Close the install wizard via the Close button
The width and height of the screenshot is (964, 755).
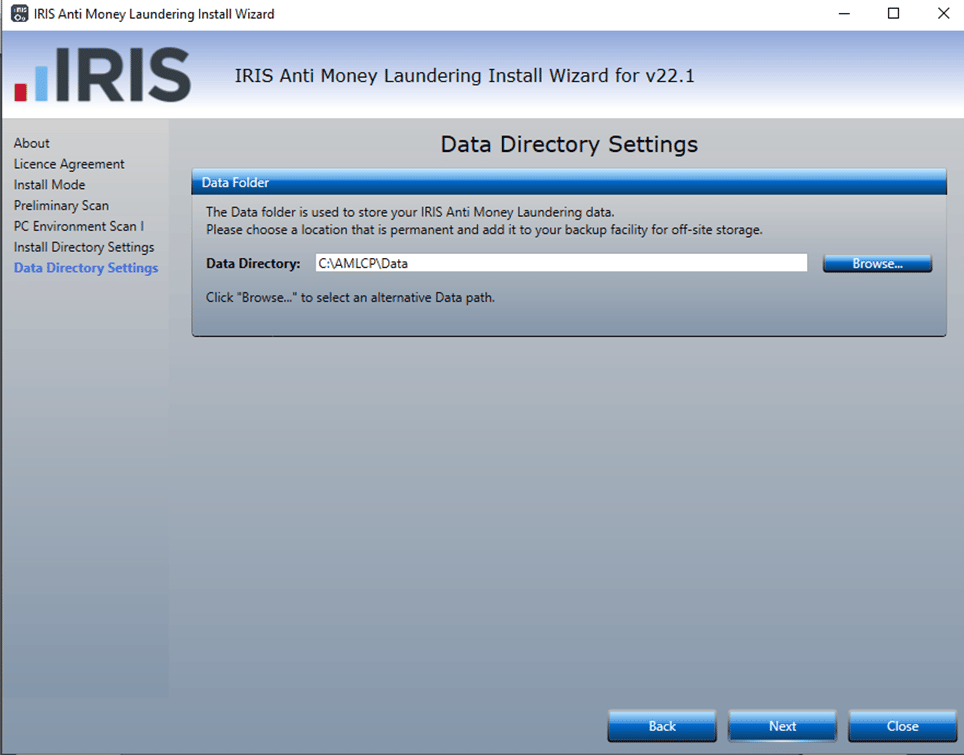tap(902, 726)
